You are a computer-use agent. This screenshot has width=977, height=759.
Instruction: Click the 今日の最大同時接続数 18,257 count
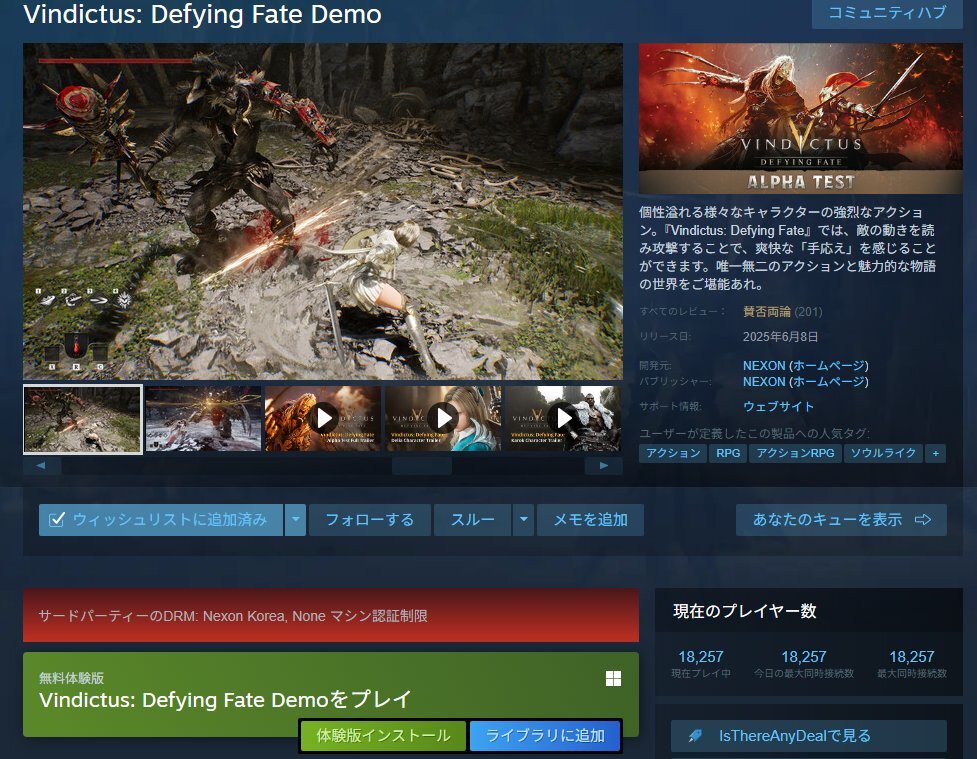[x=804, y=657]
